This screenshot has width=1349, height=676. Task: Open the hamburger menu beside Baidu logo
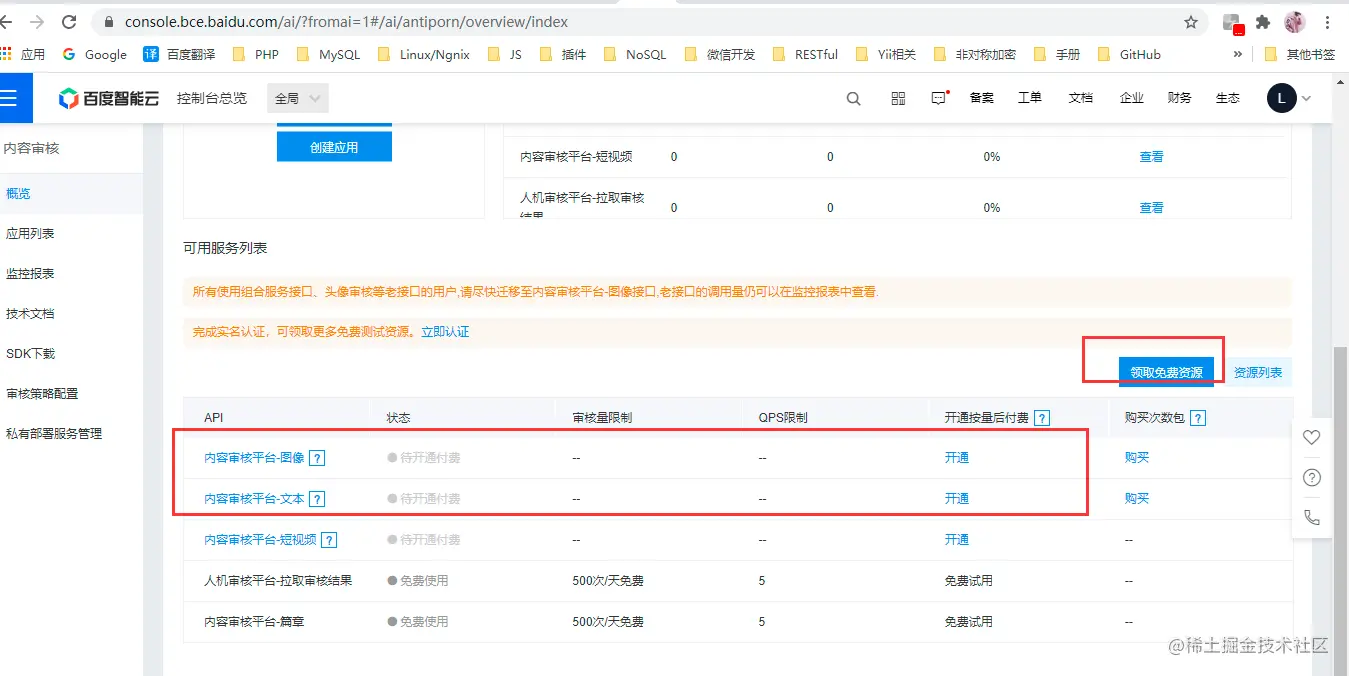[x=10, y=98]
